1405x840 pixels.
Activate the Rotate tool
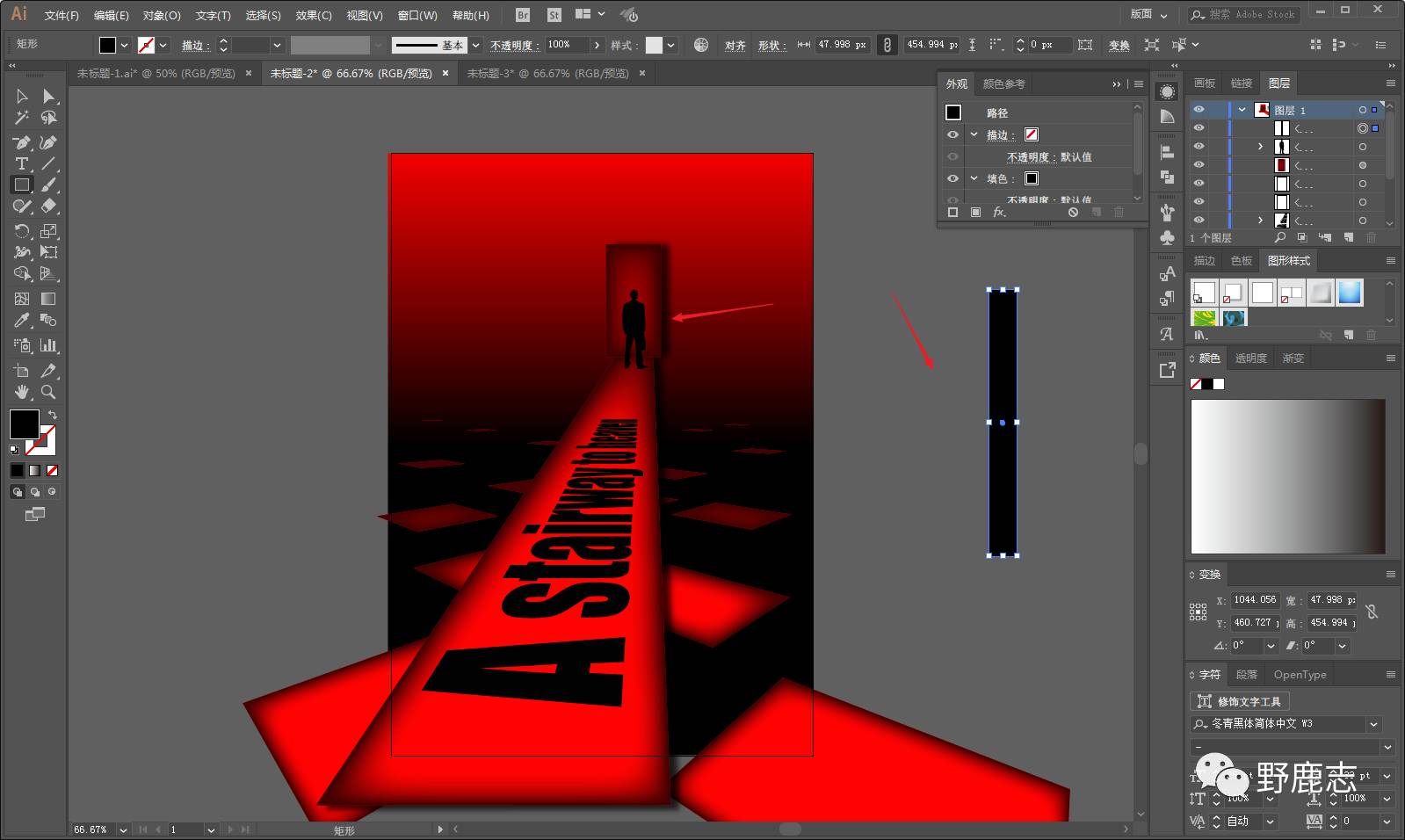tap(22, 231)
